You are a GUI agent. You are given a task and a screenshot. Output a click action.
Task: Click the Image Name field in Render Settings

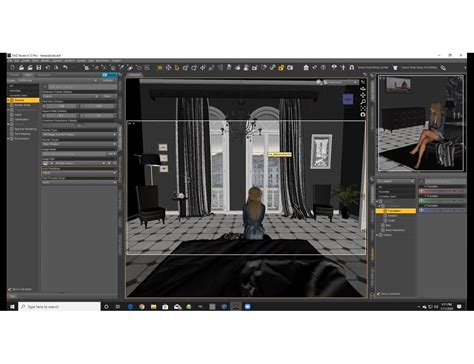point(74,154)
